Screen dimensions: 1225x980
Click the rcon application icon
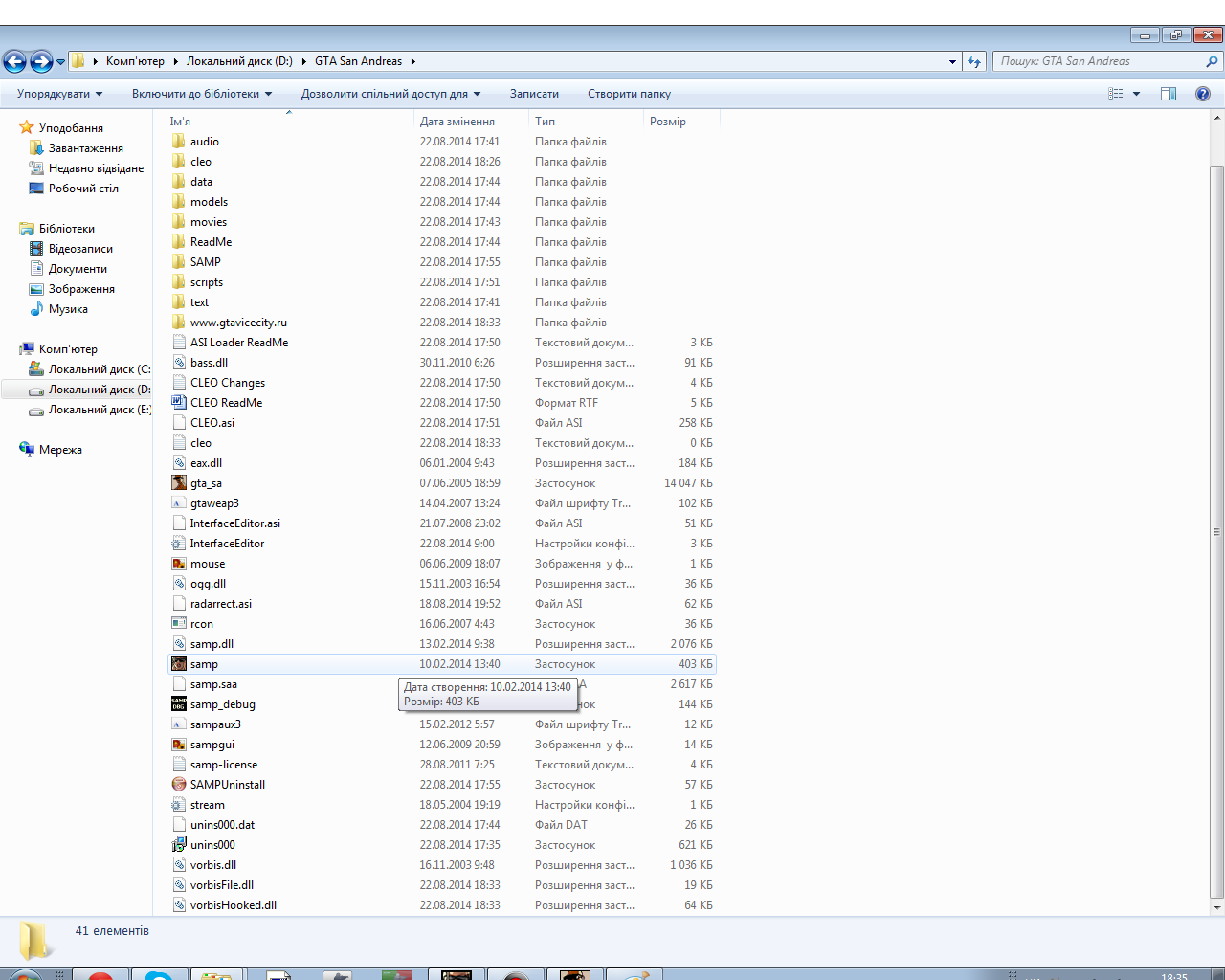[x=179, y=624]
